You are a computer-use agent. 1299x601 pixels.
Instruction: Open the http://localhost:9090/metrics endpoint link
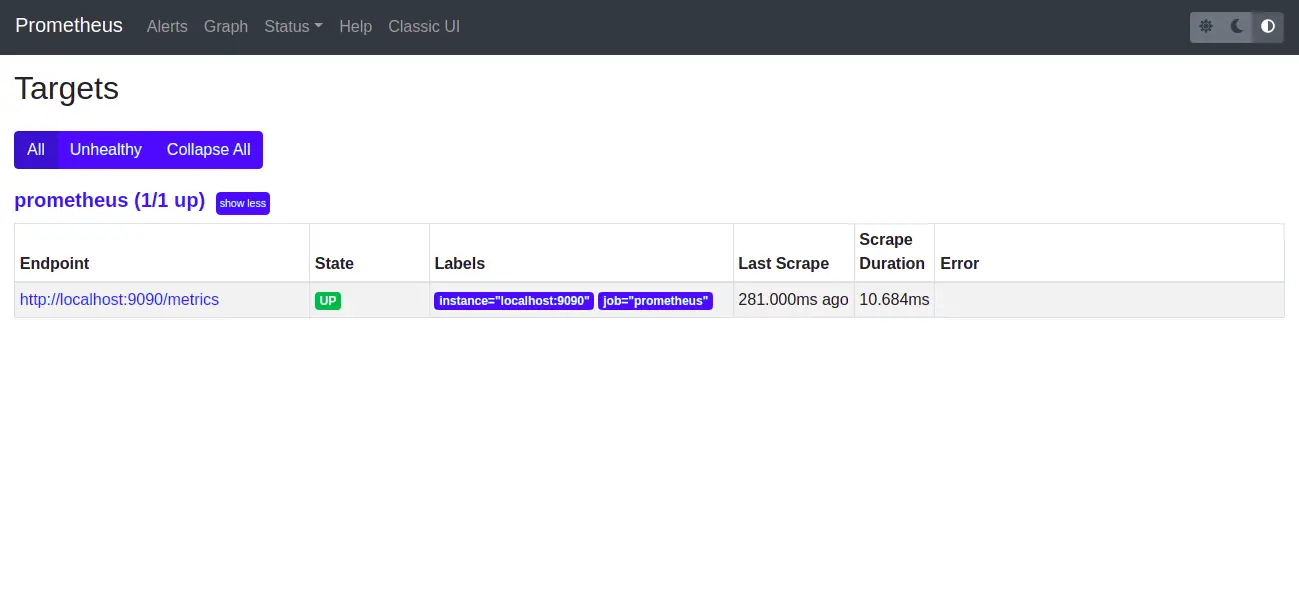pyautogui.click(x=119, y=299)
